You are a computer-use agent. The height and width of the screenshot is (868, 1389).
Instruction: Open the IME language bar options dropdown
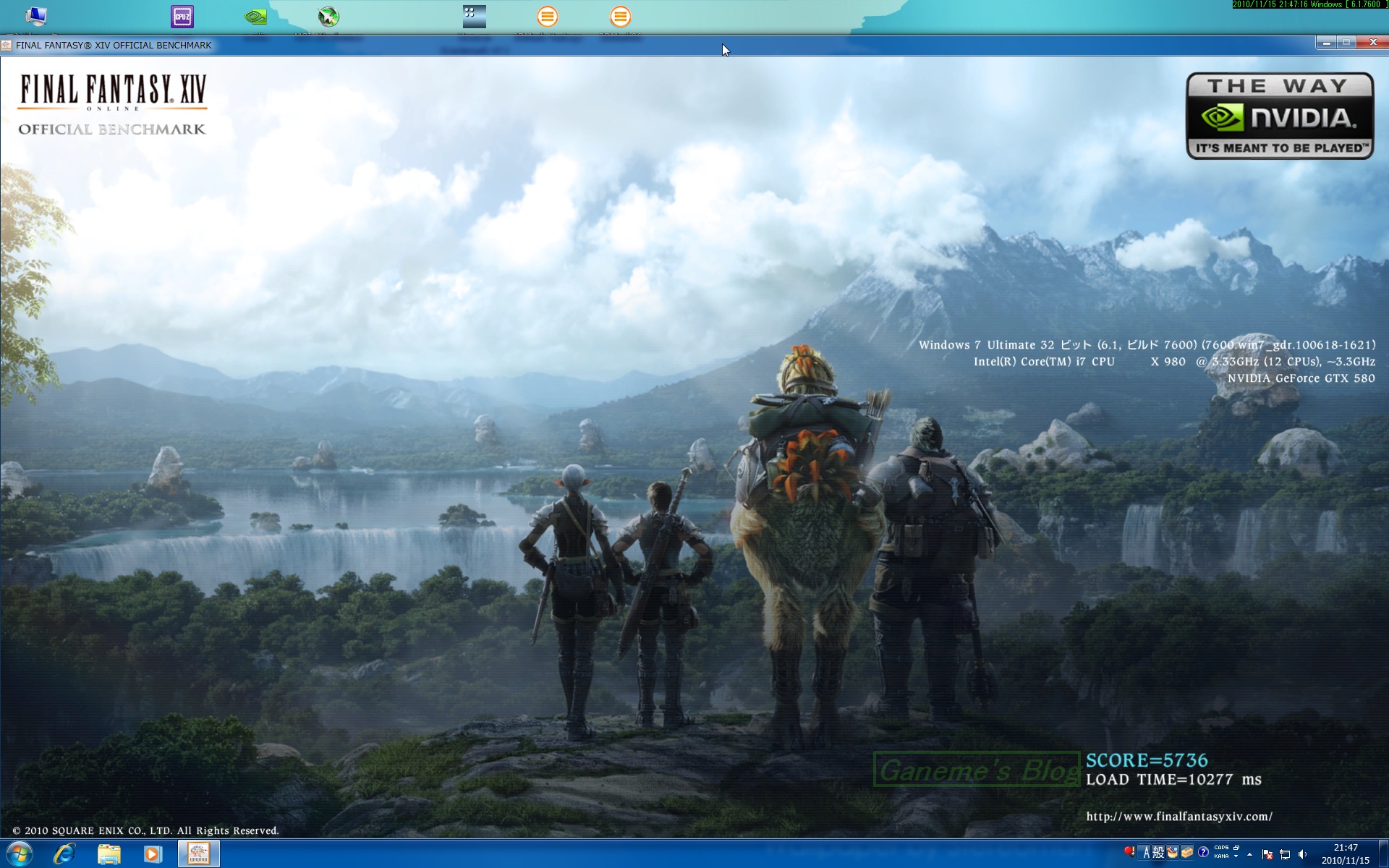1236,856
